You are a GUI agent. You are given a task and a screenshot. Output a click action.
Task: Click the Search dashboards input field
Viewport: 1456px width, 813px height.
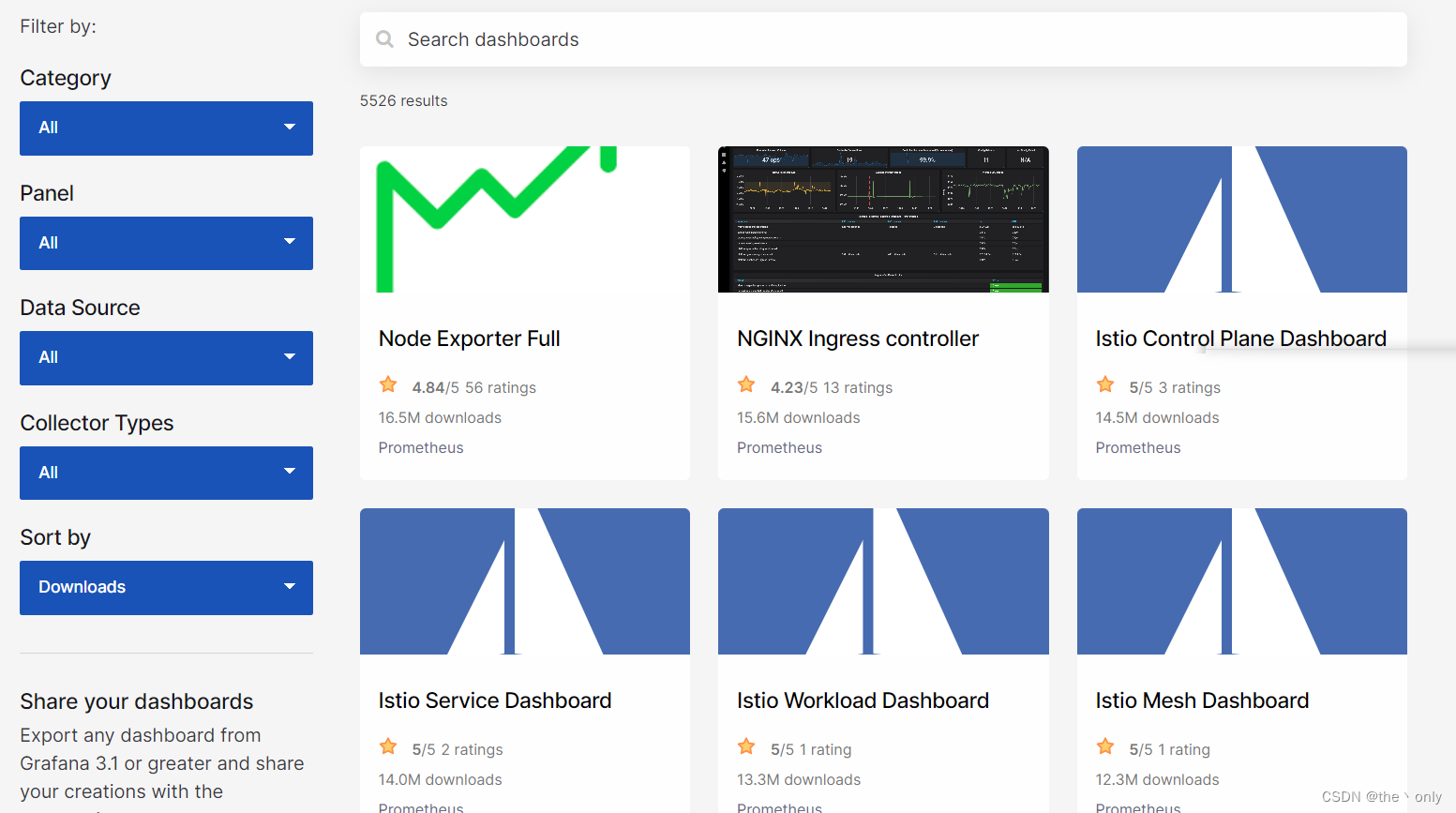click(x=883, y=39)
